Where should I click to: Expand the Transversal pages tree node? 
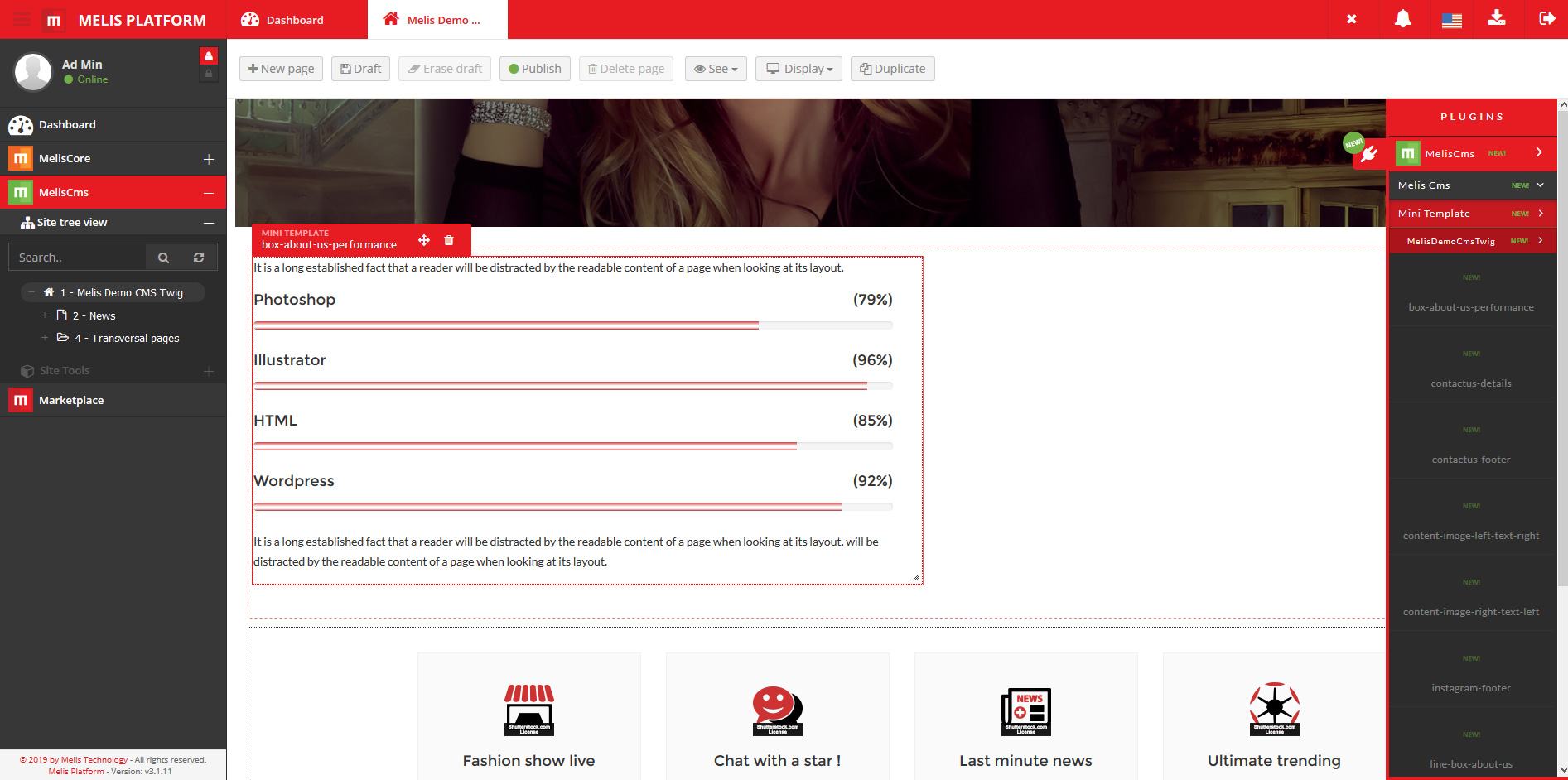(45, 338)
